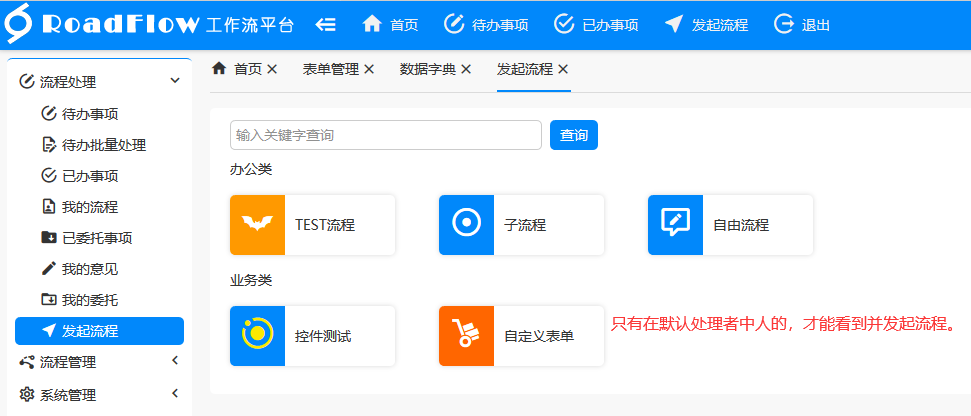
Task: Select 发起流程 in the sidebar
Action: [x=99, y=331]
